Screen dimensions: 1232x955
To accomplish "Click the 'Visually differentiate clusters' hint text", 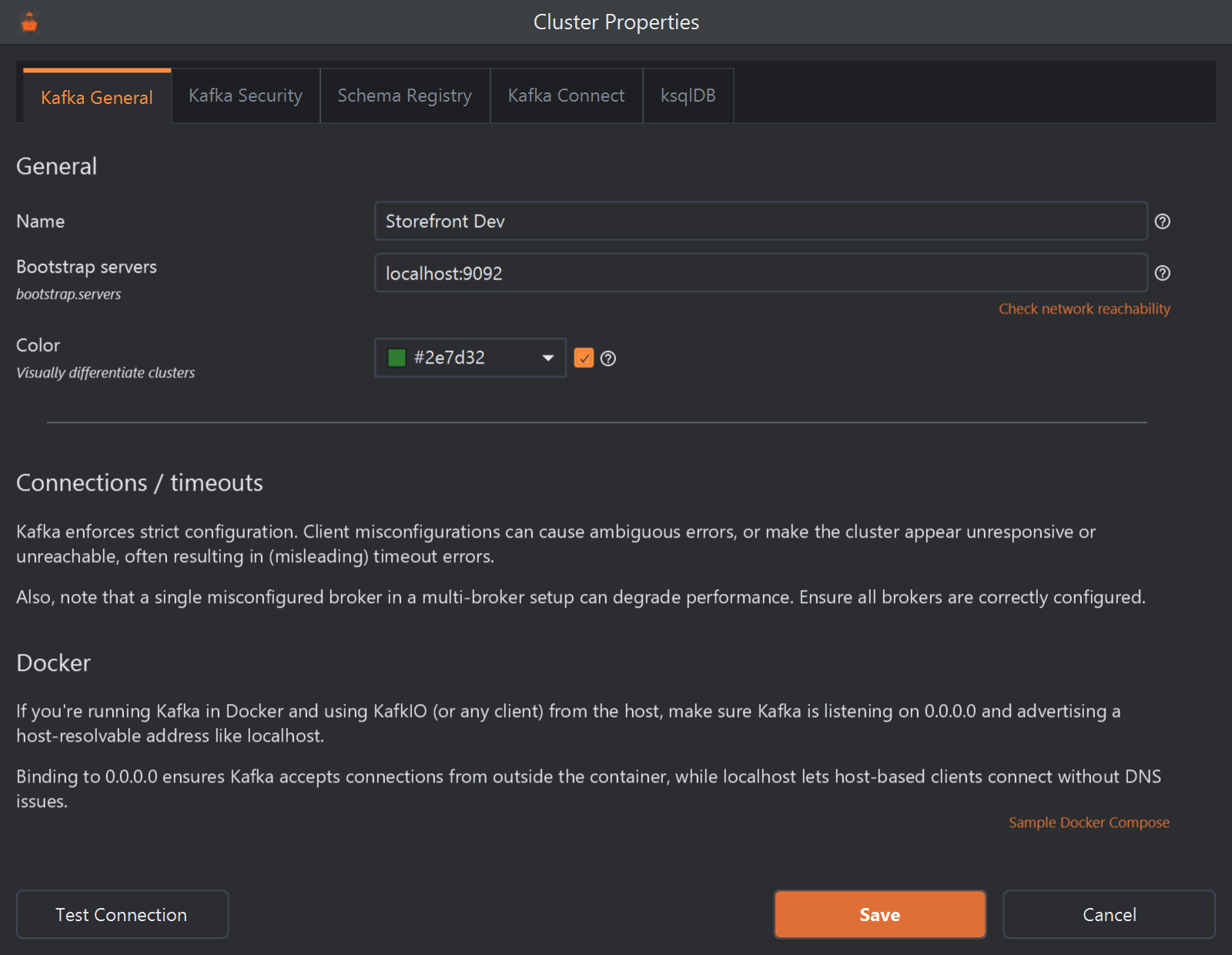I will pos(105,373).
